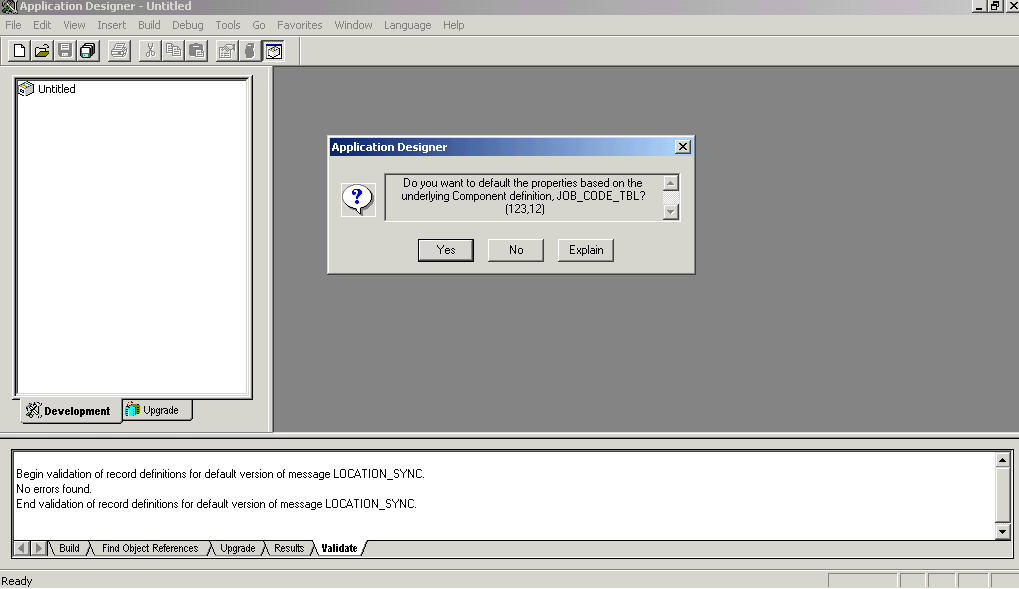Click the Save All stacked disks icon

(x=87, y=50)
